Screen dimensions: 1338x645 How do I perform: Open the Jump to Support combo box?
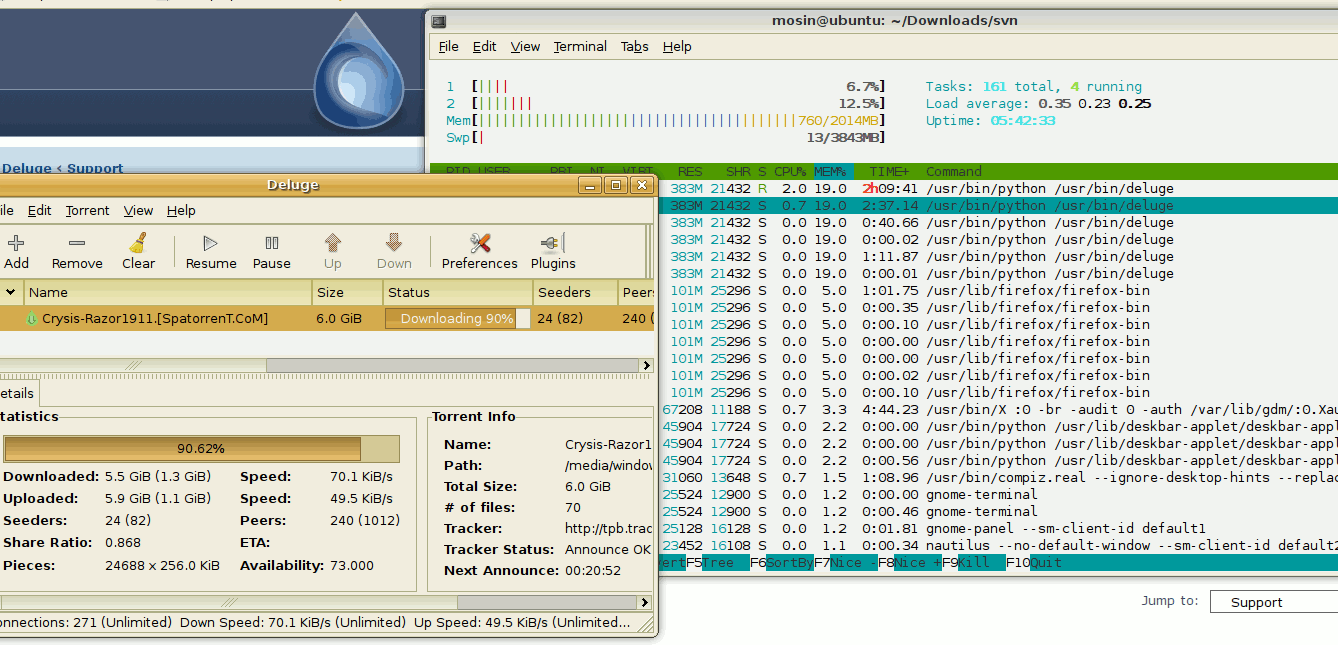click(1273, 602)
